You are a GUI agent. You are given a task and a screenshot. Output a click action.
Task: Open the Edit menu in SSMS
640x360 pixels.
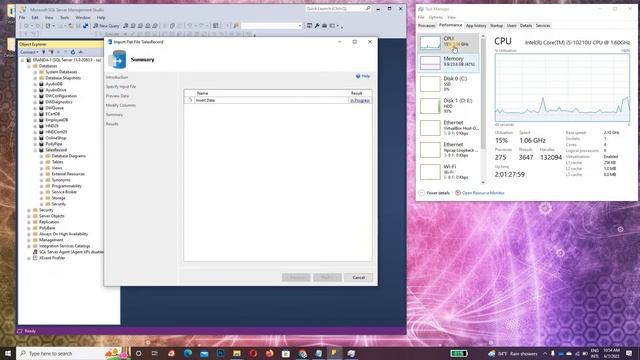[x=35, y=18]
